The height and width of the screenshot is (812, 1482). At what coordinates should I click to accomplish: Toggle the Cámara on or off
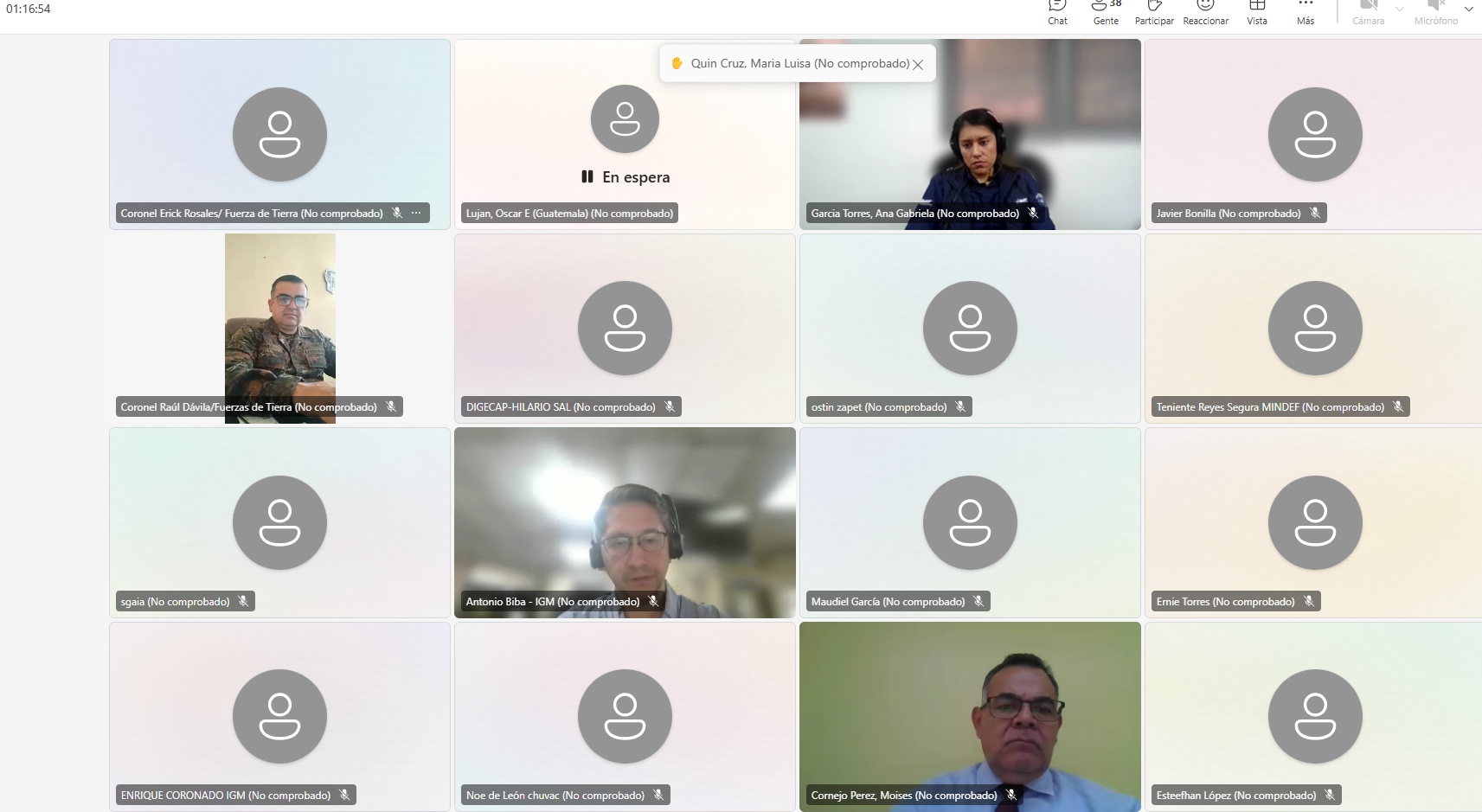pyautogui.click(x=1368, y=12)
